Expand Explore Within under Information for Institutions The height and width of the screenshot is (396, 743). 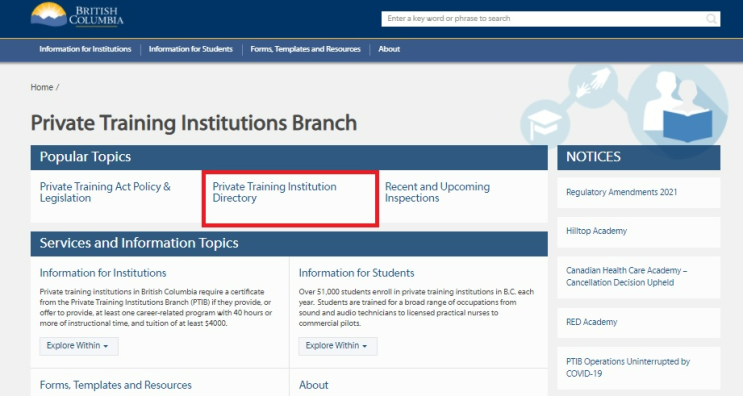(79, 346)
